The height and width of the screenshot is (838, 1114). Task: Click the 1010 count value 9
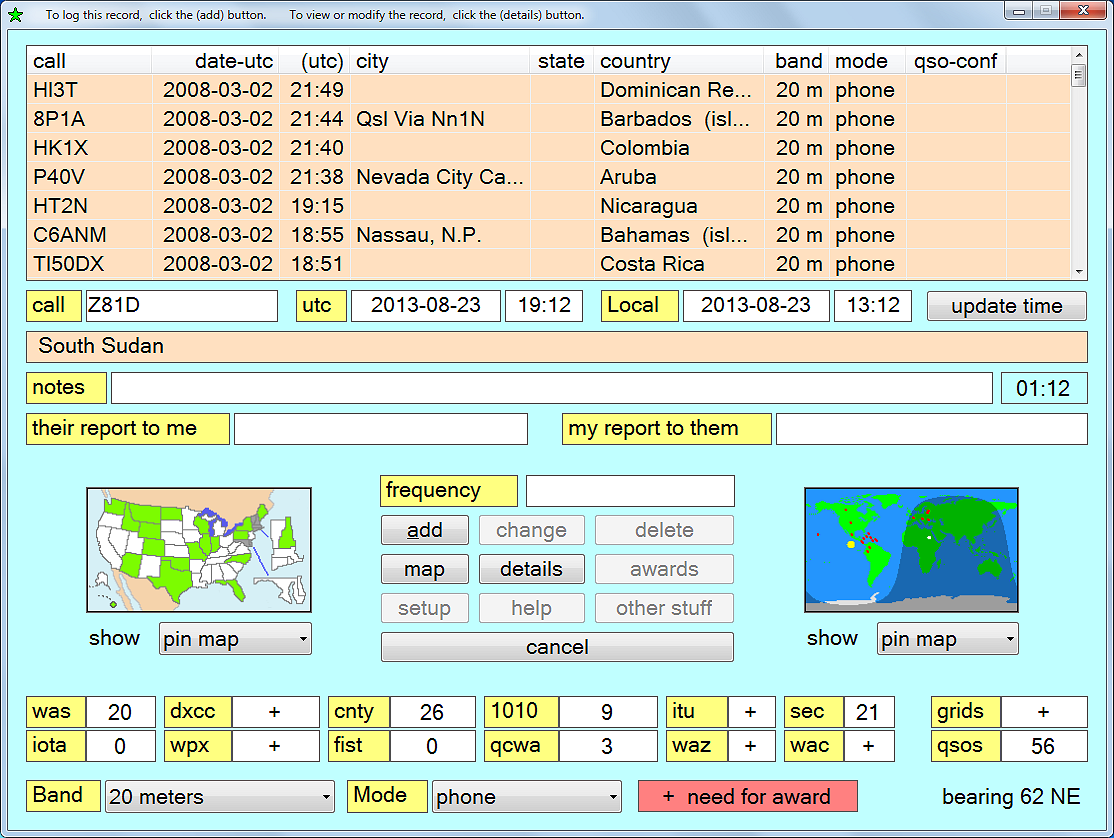tap(607, 712)
